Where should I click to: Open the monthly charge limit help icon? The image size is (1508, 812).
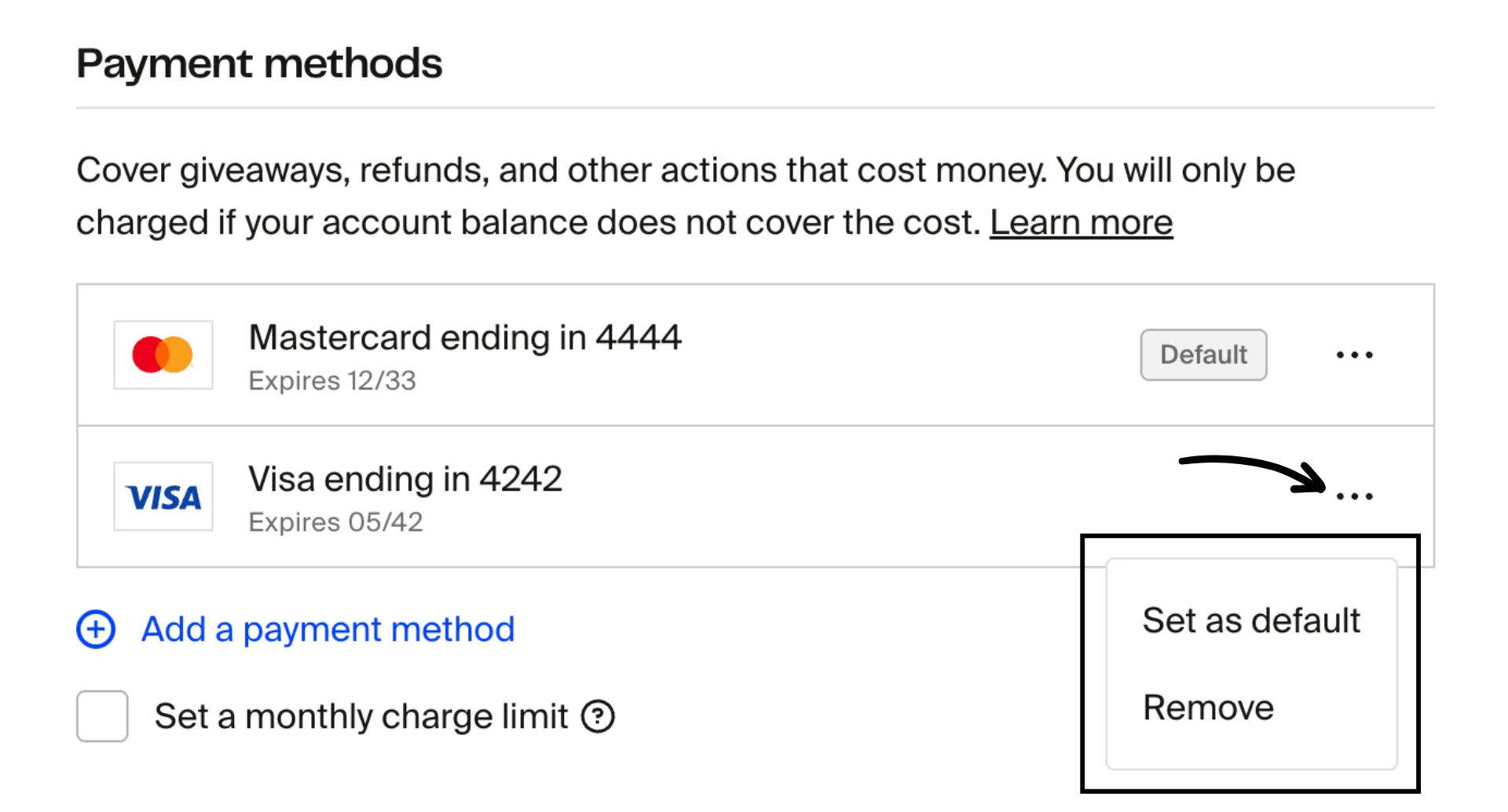(598, 715)
